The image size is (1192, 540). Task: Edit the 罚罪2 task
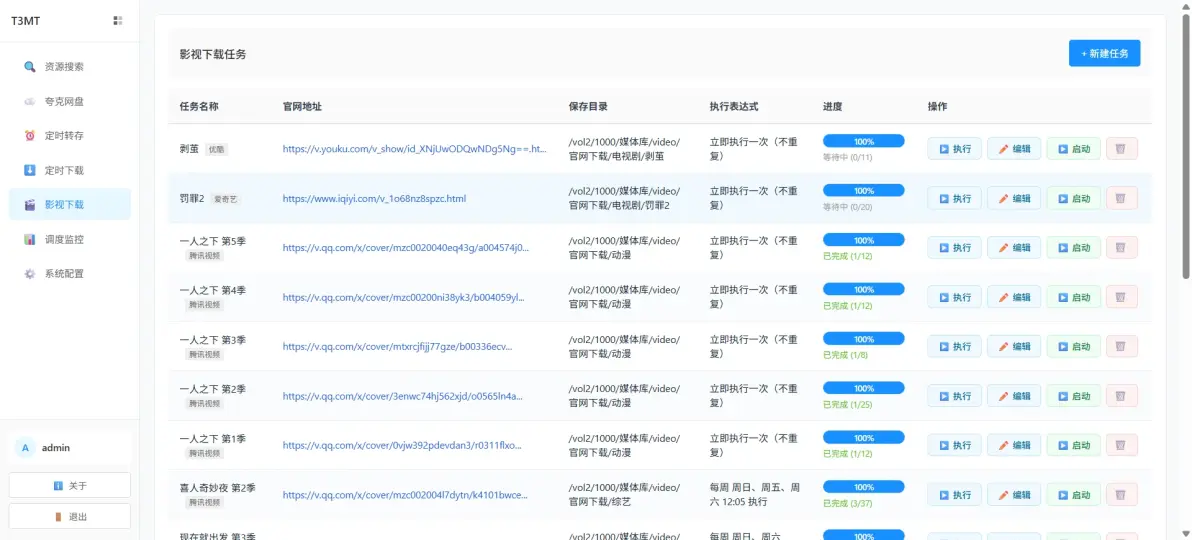[x=1014, y=198]
